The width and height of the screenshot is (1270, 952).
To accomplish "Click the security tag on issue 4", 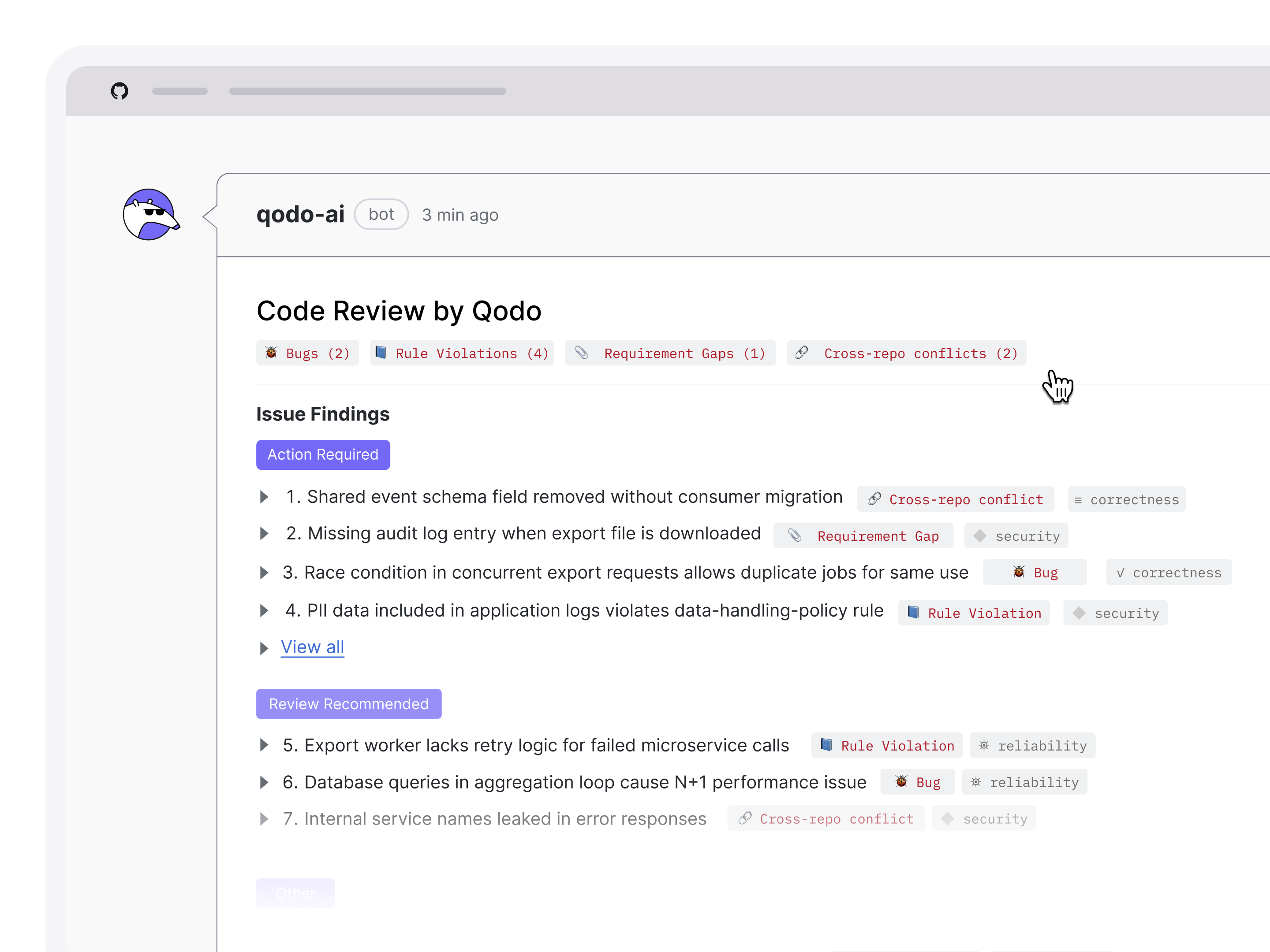I will [1115, 613].
